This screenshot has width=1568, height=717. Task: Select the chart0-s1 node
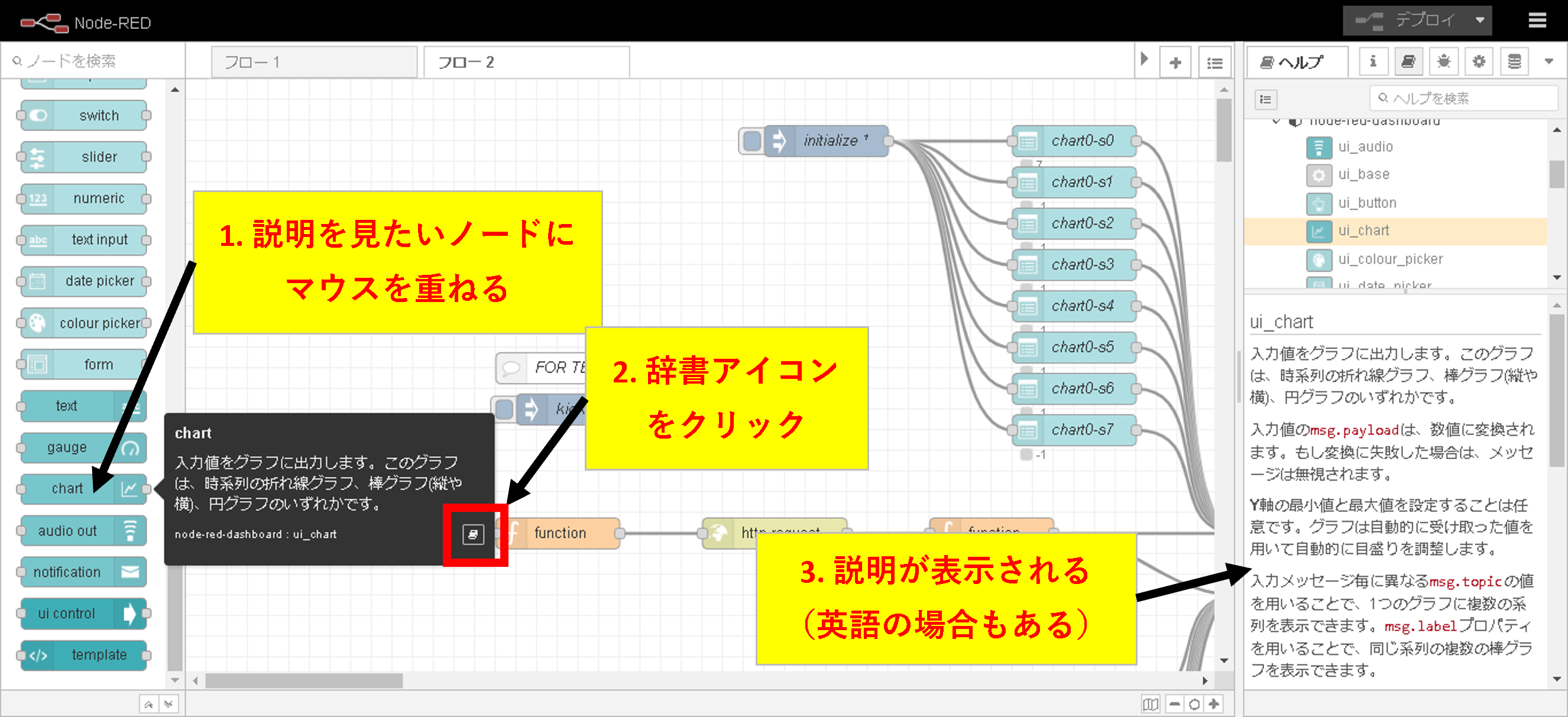pos(1074,183)
